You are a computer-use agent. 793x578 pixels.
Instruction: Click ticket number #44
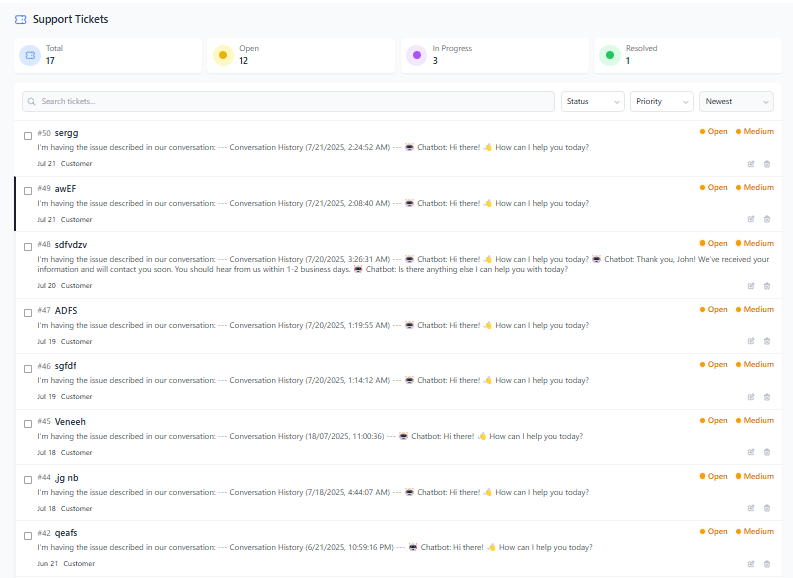[44, 477]
